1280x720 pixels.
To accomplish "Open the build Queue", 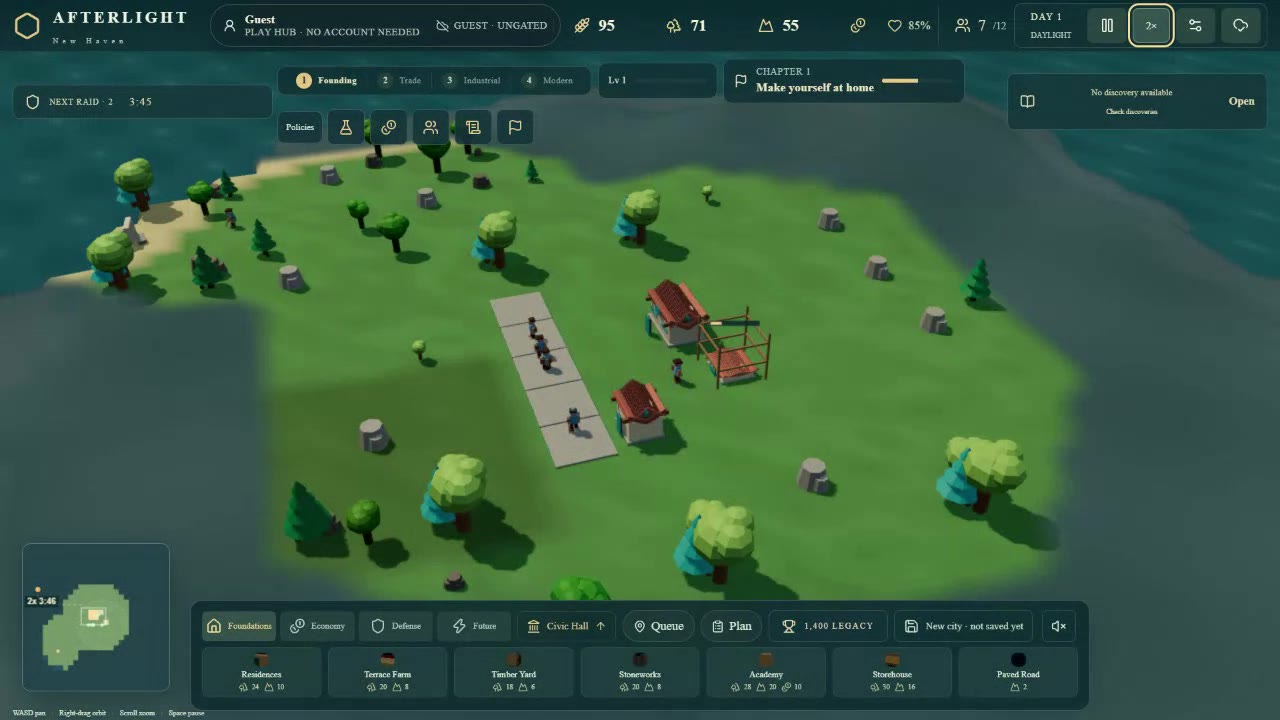I will (658, 626).
